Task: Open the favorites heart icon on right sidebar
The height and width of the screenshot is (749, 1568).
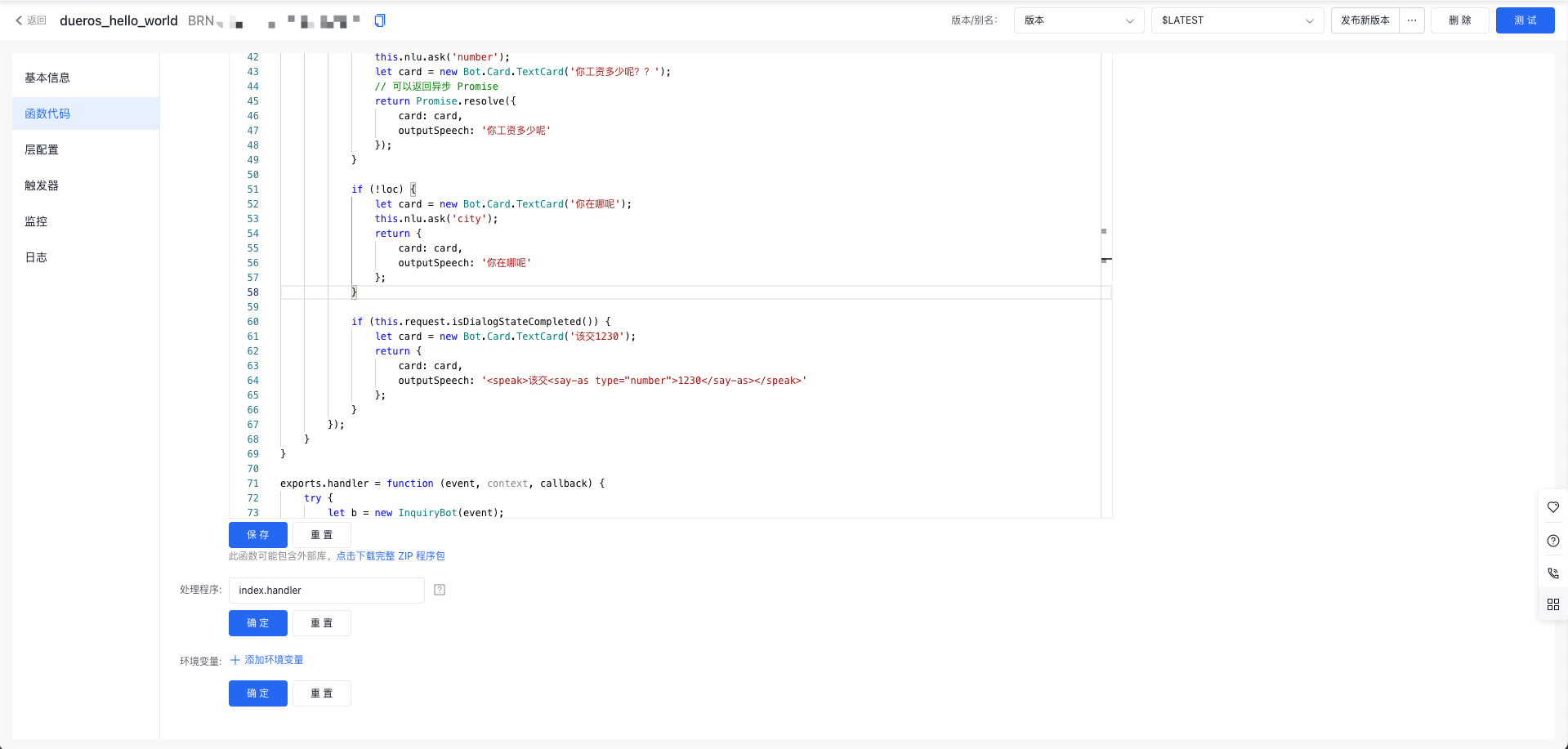Action: click(x=1552, y=507)
